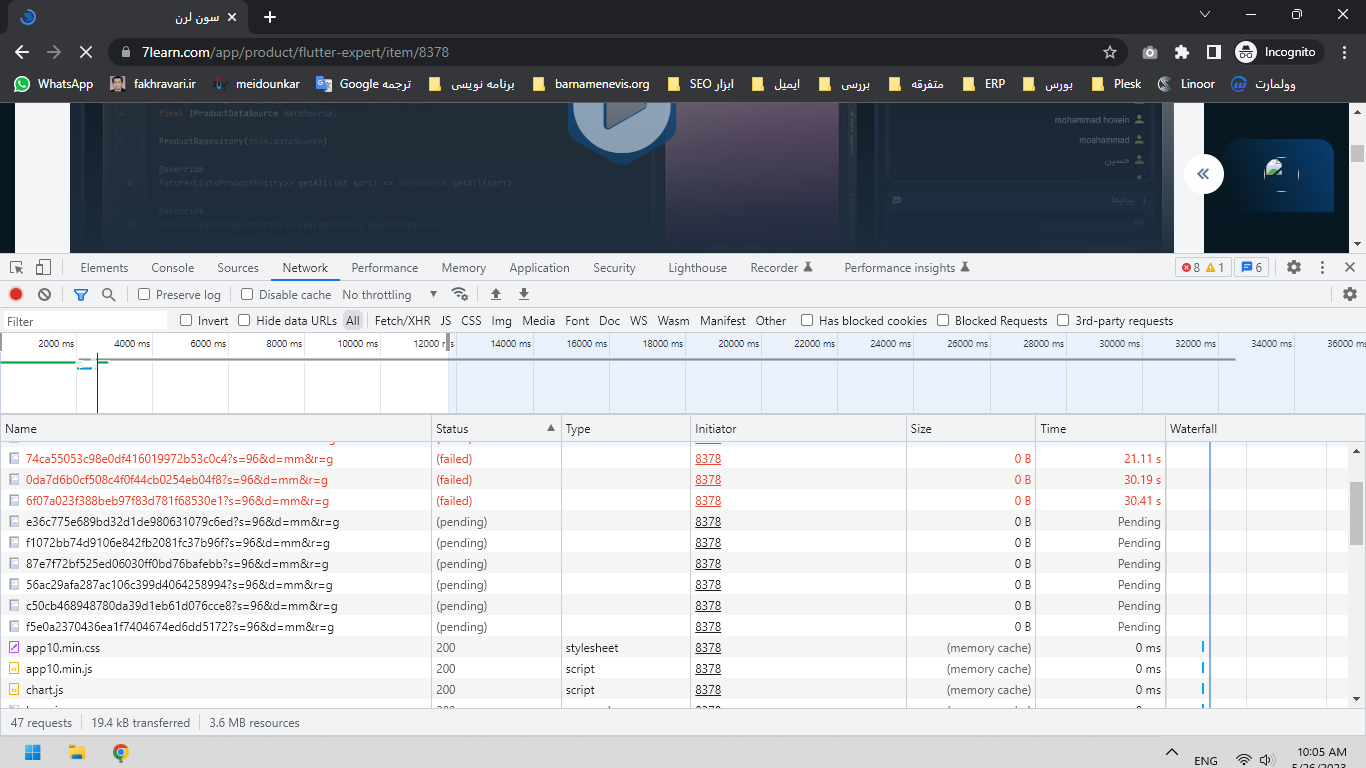Click the inspect element picker icon

[17, 267]
